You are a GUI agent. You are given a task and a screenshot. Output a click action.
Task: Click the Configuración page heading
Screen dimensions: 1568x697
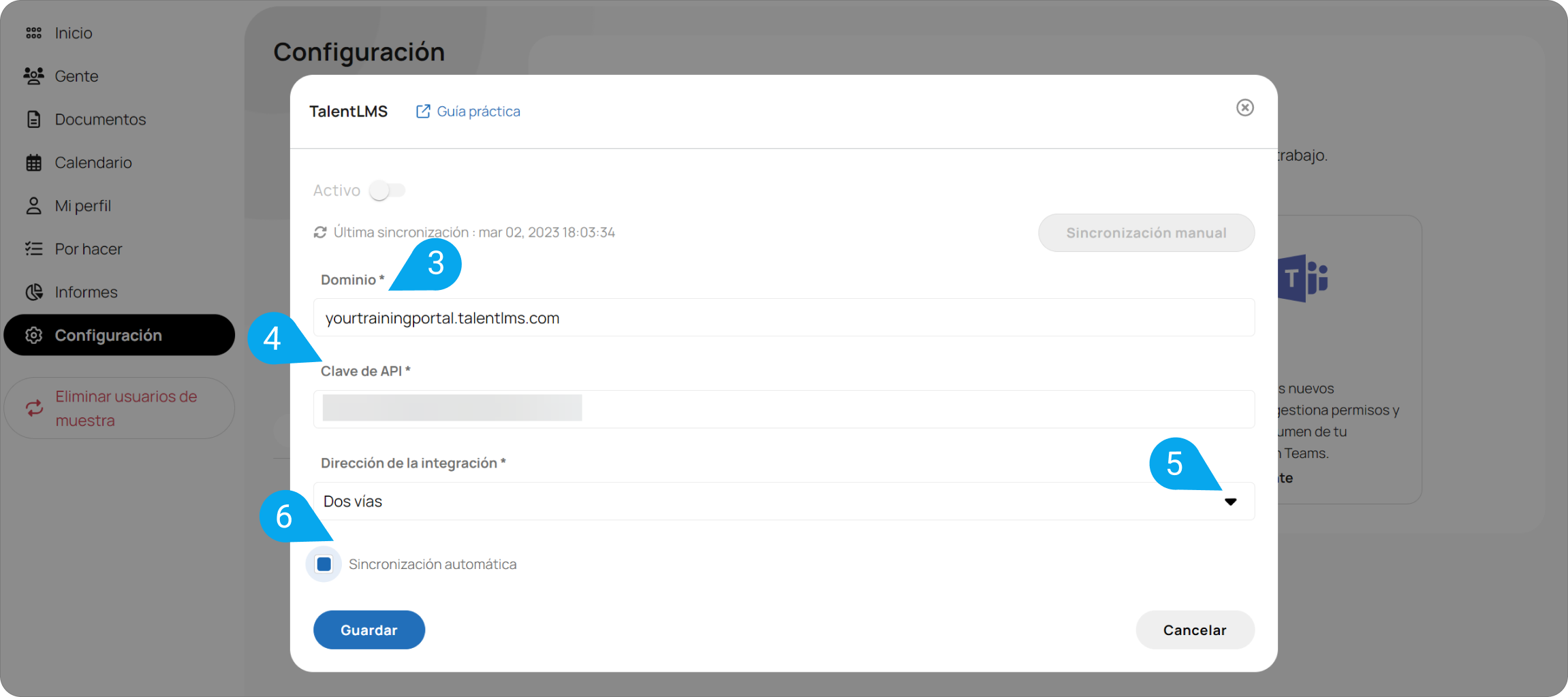[359, 52]
